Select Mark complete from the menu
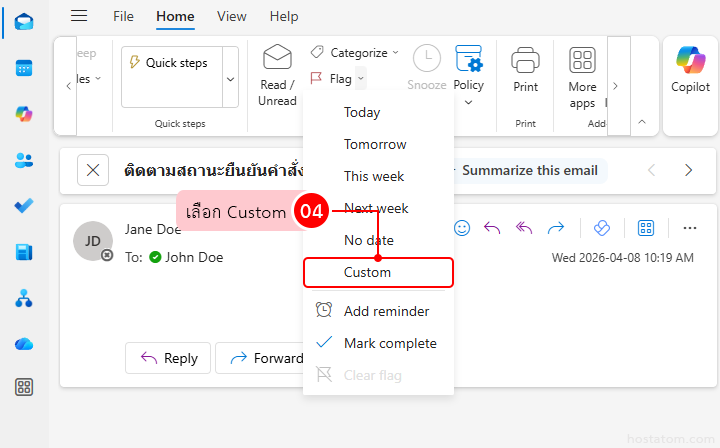This screenshot has width=720, height=448. coord(378,343)
